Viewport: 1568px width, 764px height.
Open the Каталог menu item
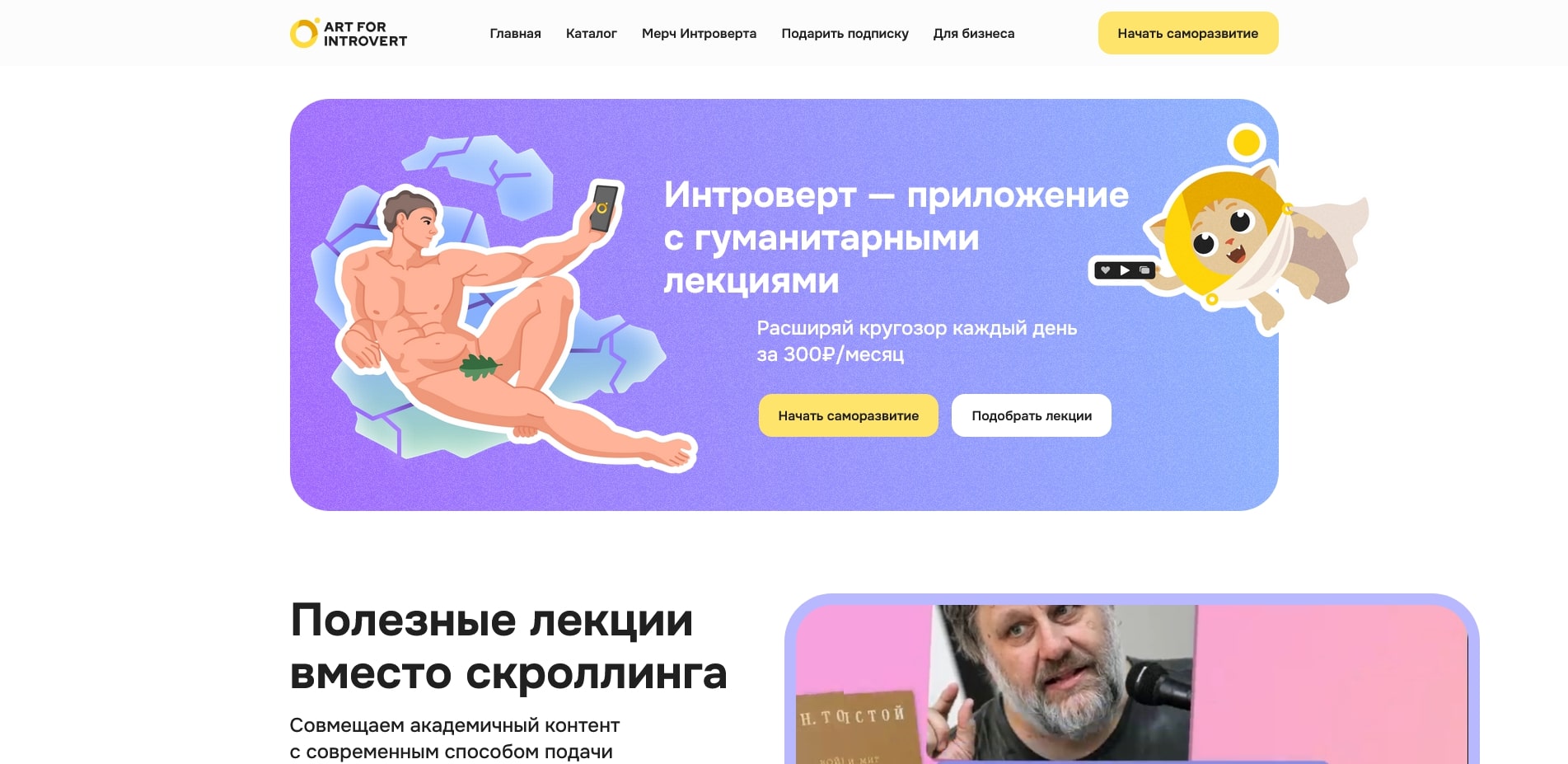[591, 34]
